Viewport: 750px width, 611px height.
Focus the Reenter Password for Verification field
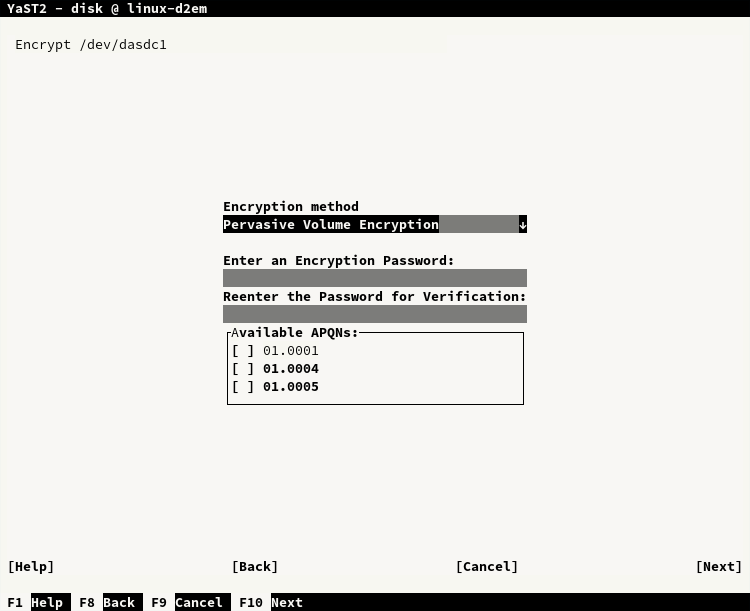point(374,314)
